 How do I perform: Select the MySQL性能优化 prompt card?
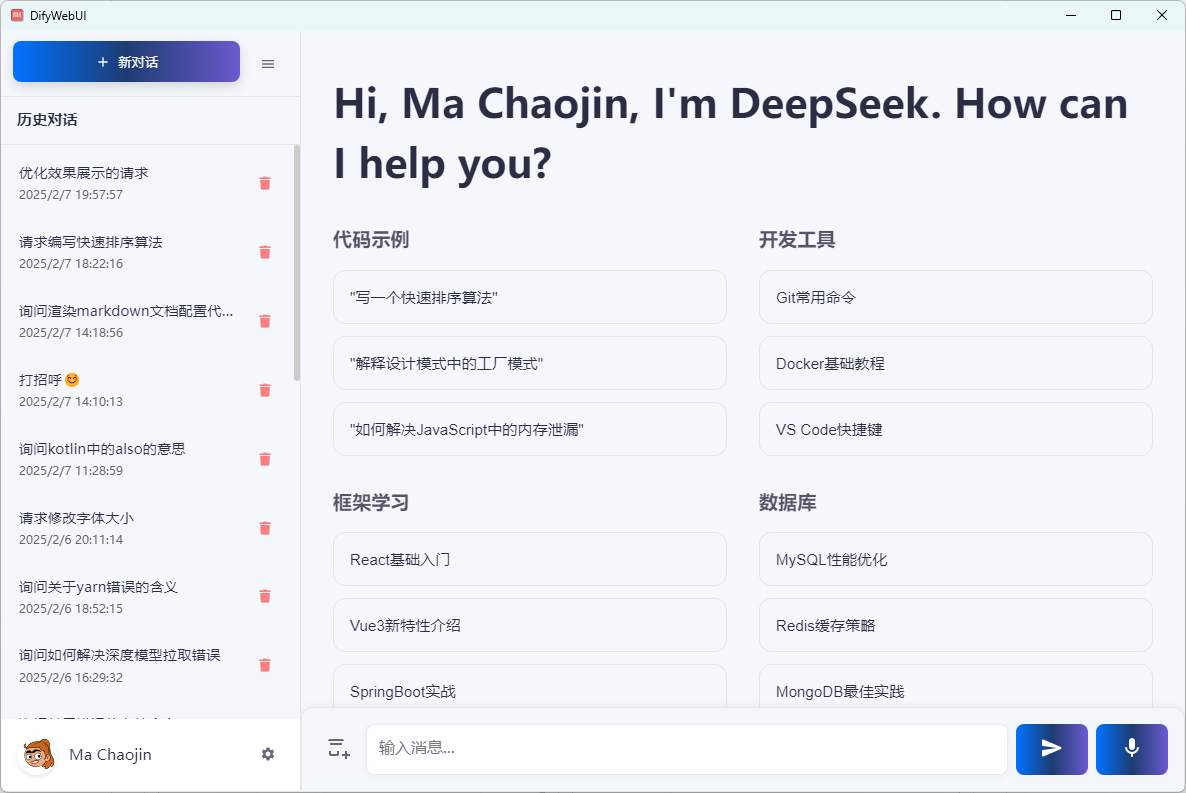pos(955,559)
